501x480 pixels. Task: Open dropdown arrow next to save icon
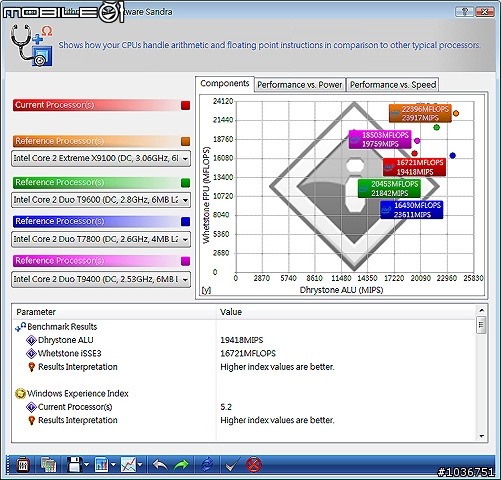point(87,465)
